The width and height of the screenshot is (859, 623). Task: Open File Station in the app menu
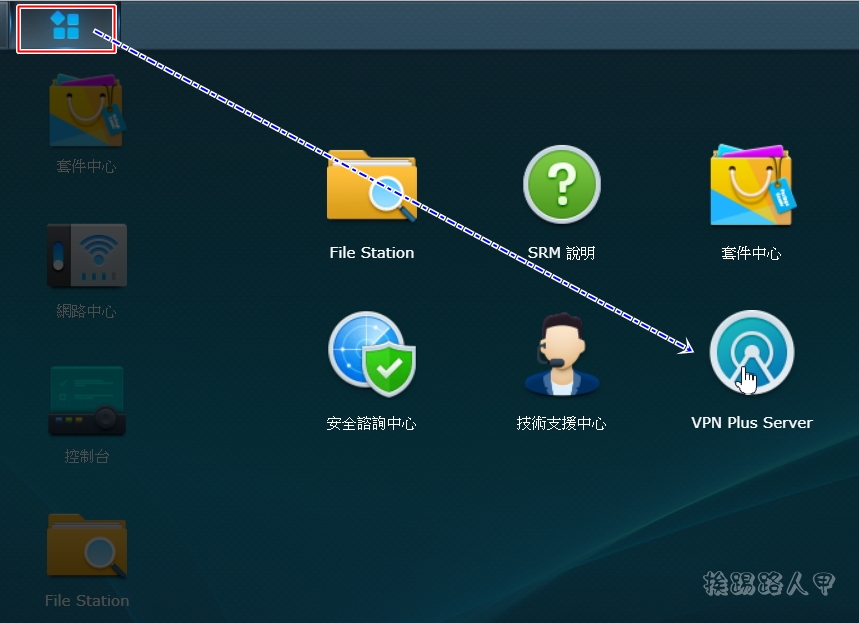[371, 186]
